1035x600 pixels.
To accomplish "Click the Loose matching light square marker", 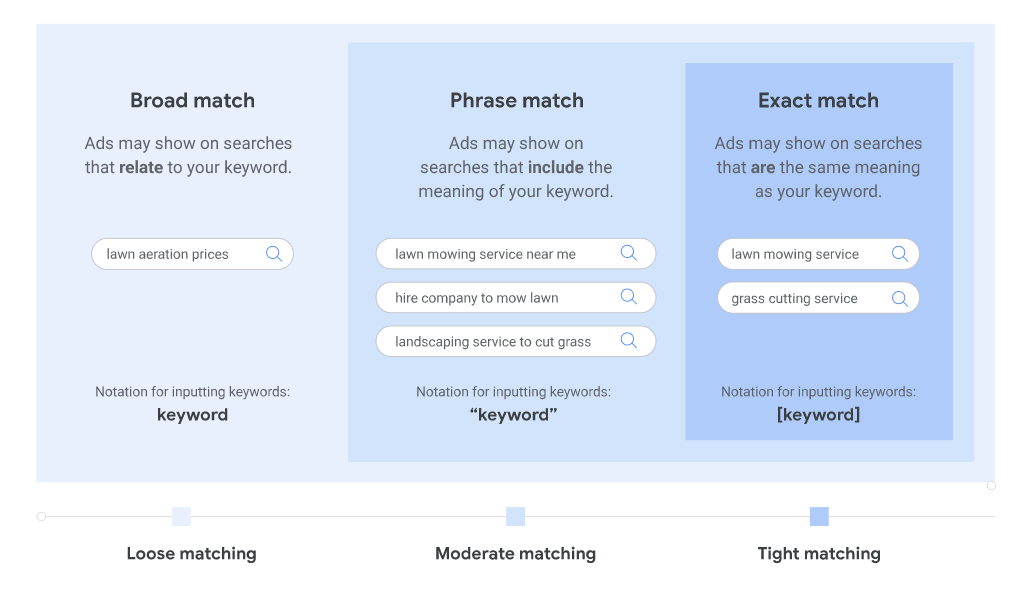I will pyautogui.click(x=181, y=516).
